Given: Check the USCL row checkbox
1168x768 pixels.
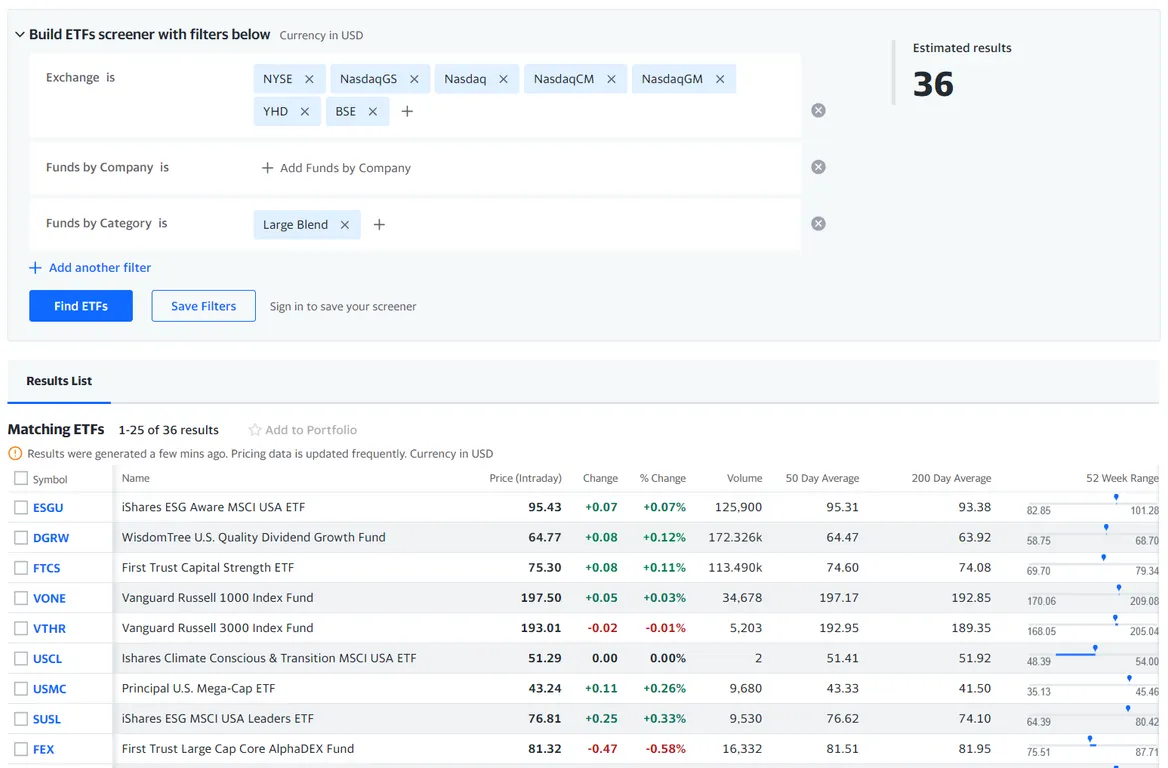Looking at the screenshot, I should [21, 658].
